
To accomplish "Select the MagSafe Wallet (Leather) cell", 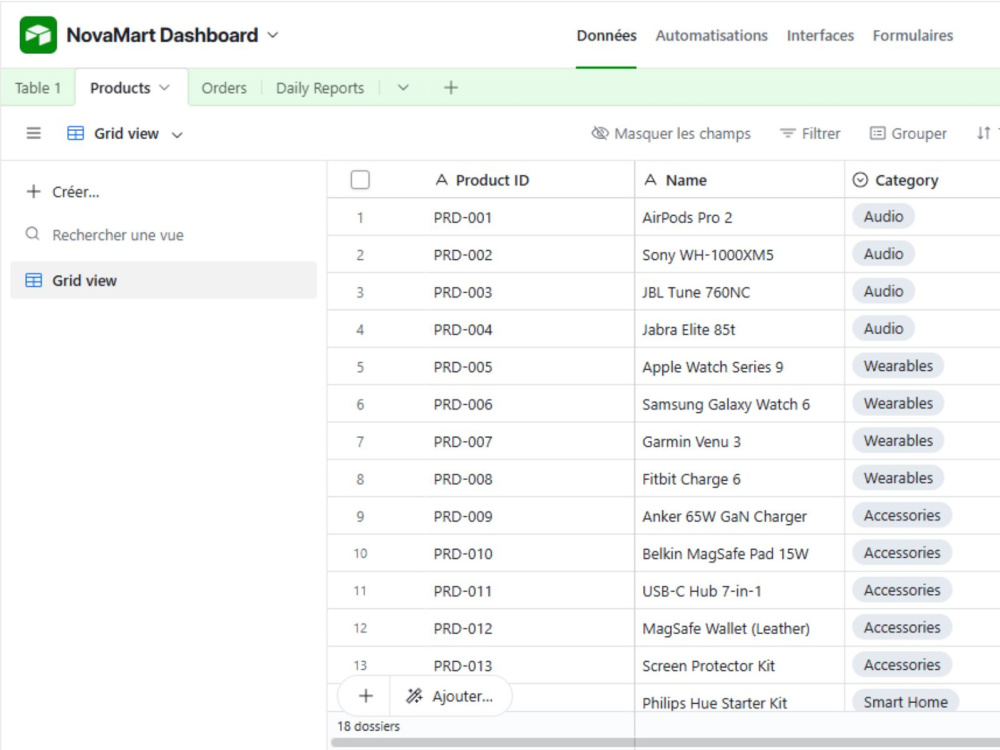I will [x=740, y=628].
